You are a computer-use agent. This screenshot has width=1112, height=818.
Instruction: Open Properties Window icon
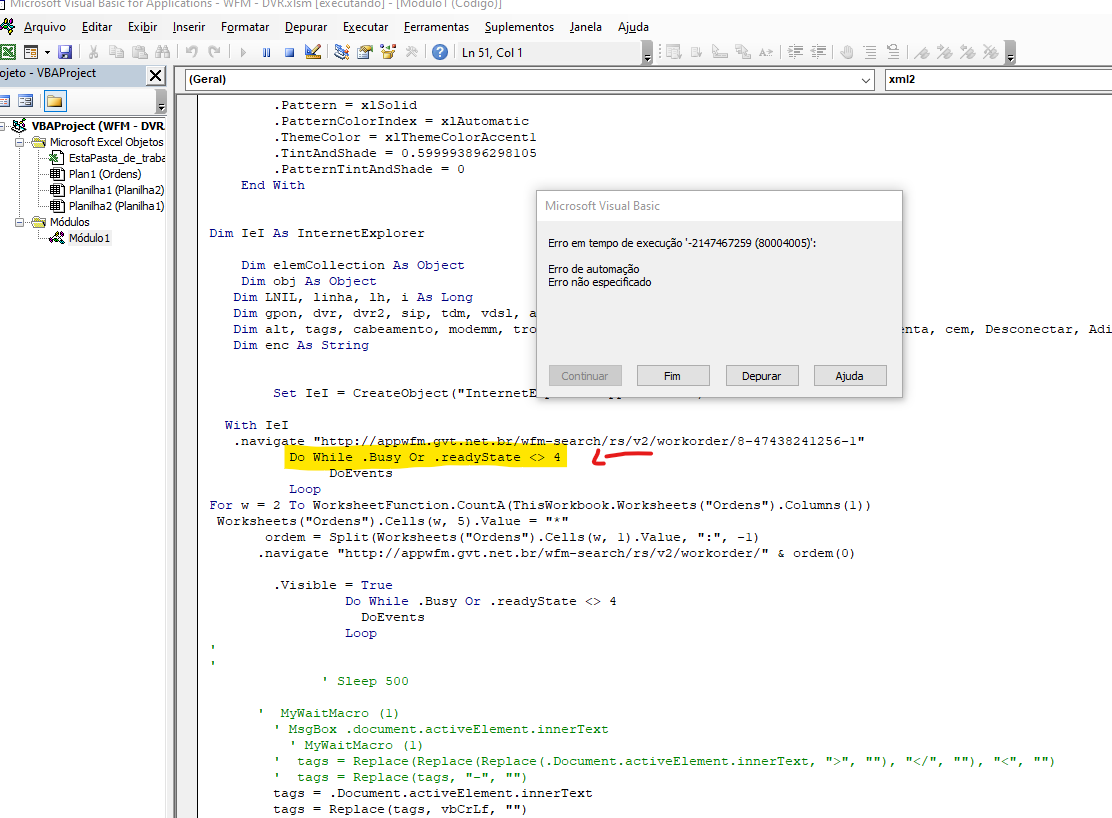coord(365,52)
